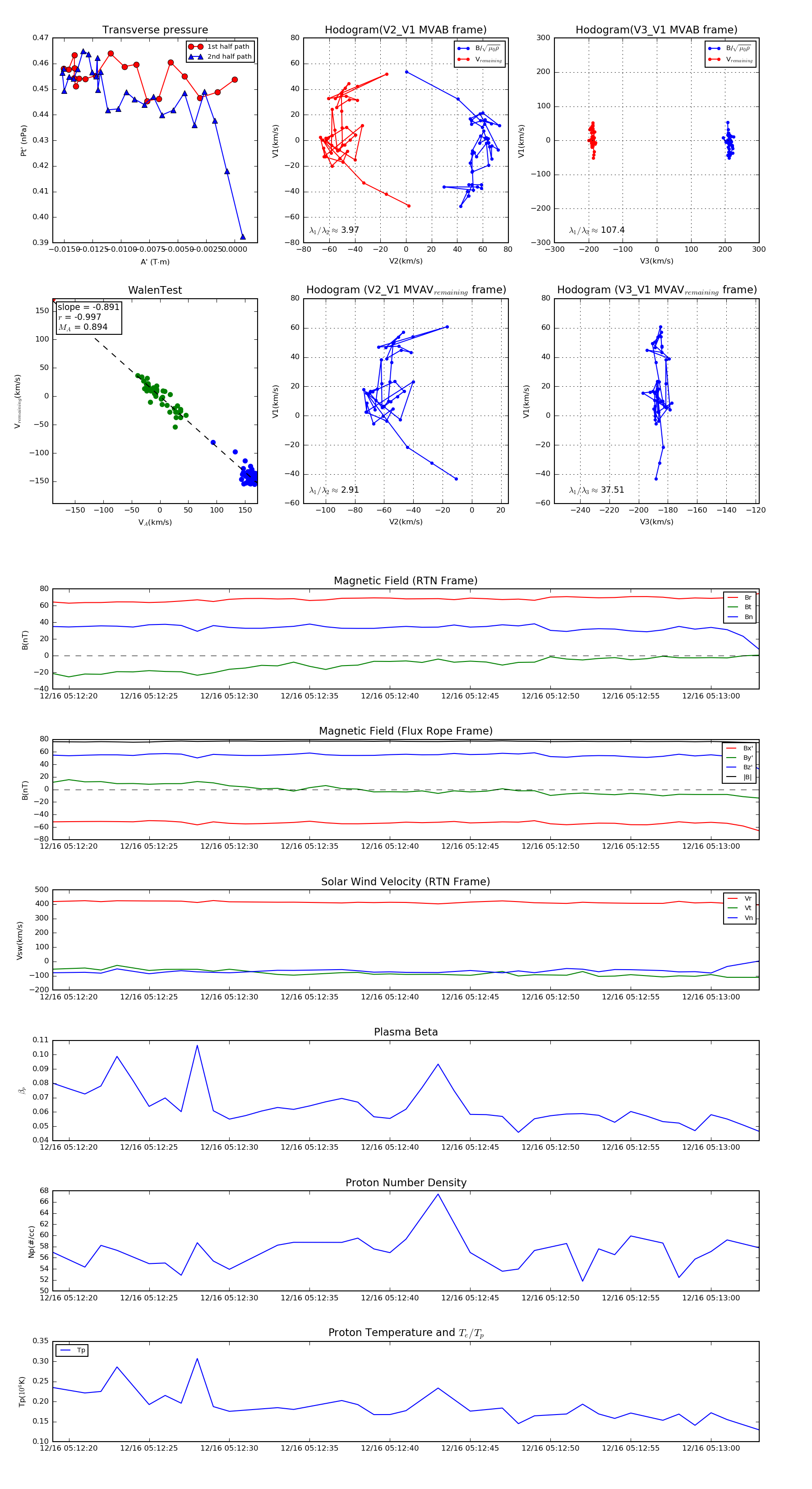The width and height of the screenshot is (812, 1489).
Task: Click the "r = -0.997" annotation
Action: tap(80, 317)
